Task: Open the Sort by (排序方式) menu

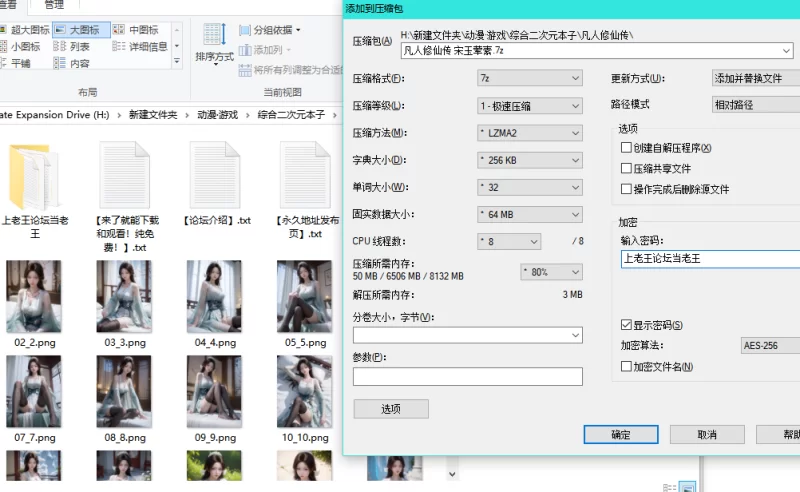Action: (x=214, y=44)
